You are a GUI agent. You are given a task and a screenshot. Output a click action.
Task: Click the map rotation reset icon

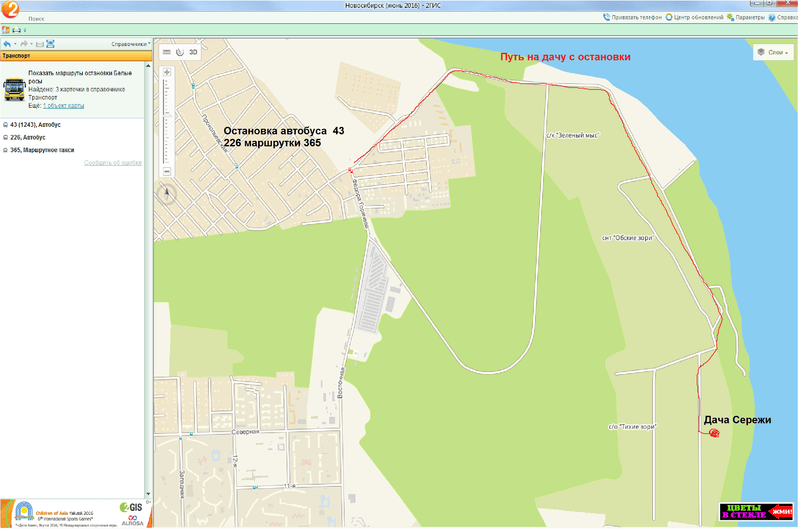click(180, 52)
